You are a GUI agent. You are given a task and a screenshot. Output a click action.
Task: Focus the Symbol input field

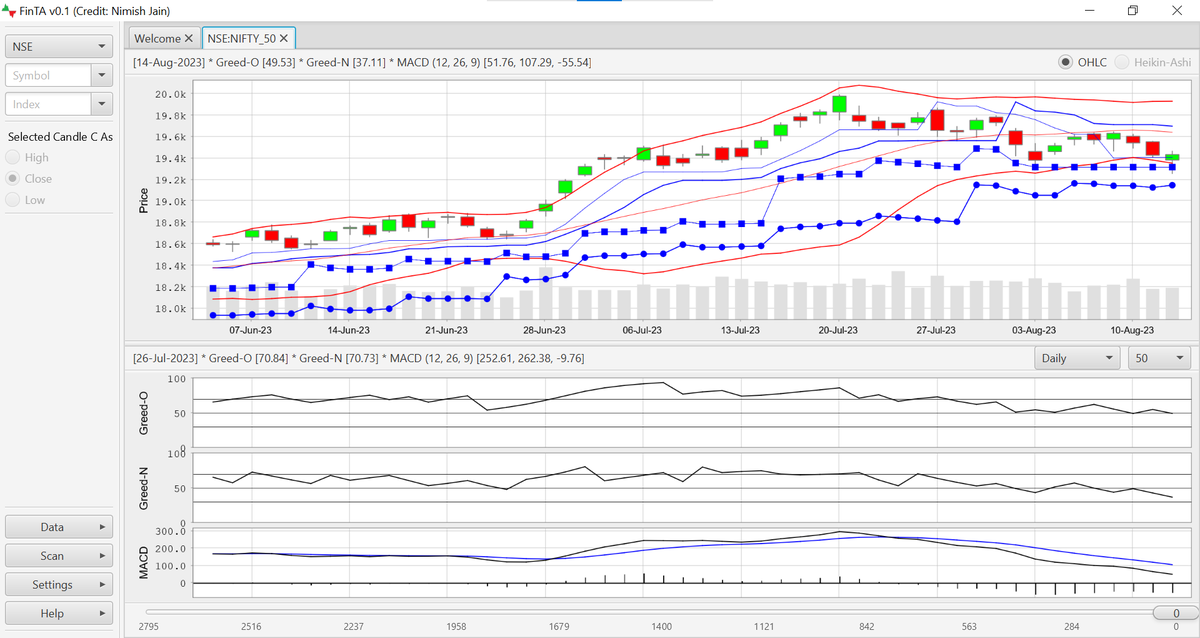point(49,75)
